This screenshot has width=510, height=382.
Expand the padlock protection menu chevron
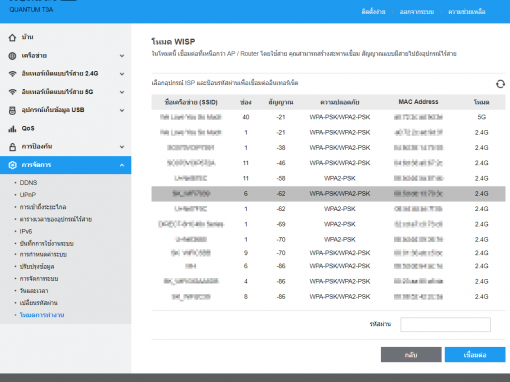click(x=122, y=147)
